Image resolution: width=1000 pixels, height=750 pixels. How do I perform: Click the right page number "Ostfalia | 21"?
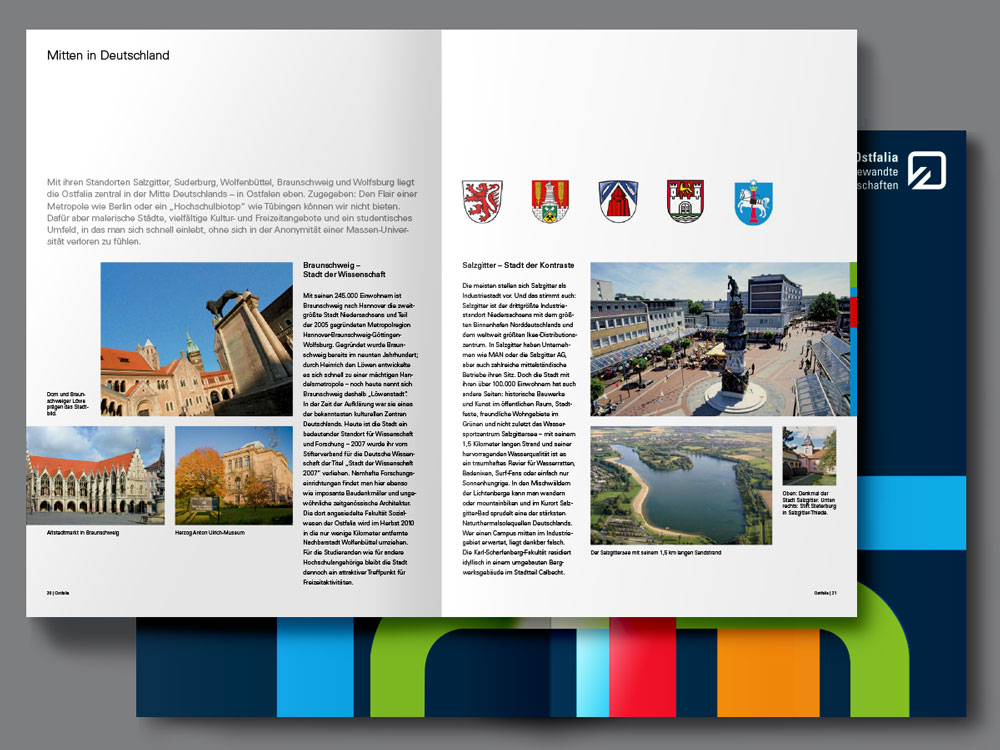(823, 593)
